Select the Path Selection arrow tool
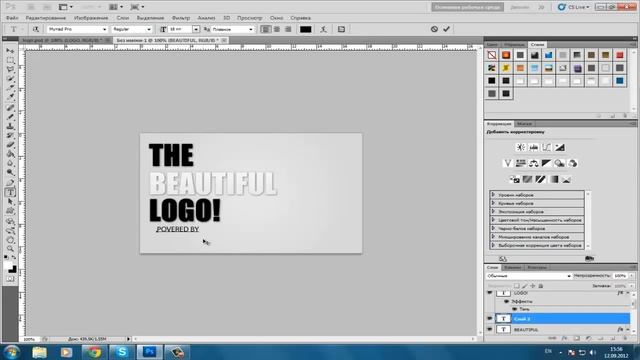 (x=10, y=202)
